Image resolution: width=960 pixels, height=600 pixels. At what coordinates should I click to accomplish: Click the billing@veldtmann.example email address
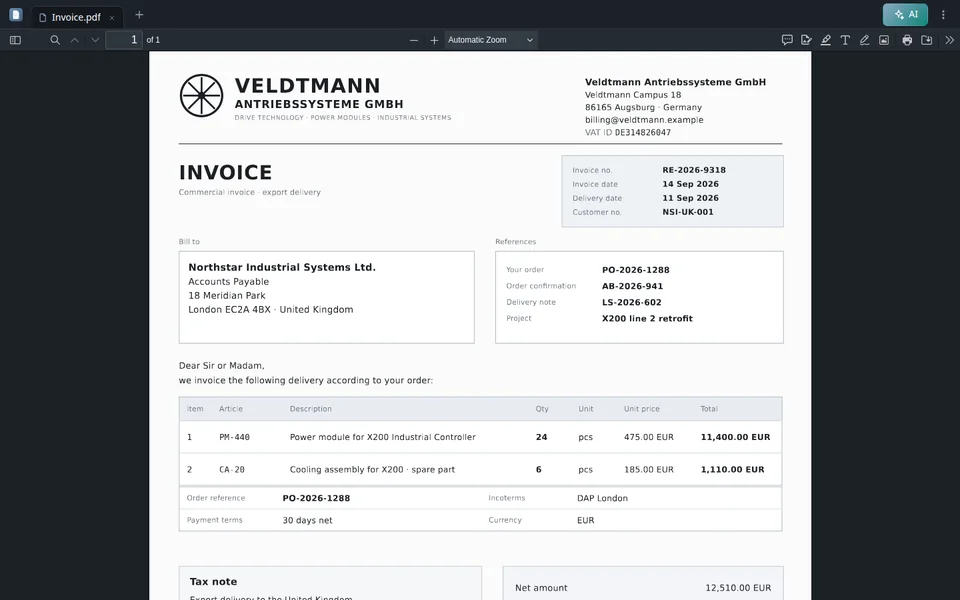coord(644,120)
